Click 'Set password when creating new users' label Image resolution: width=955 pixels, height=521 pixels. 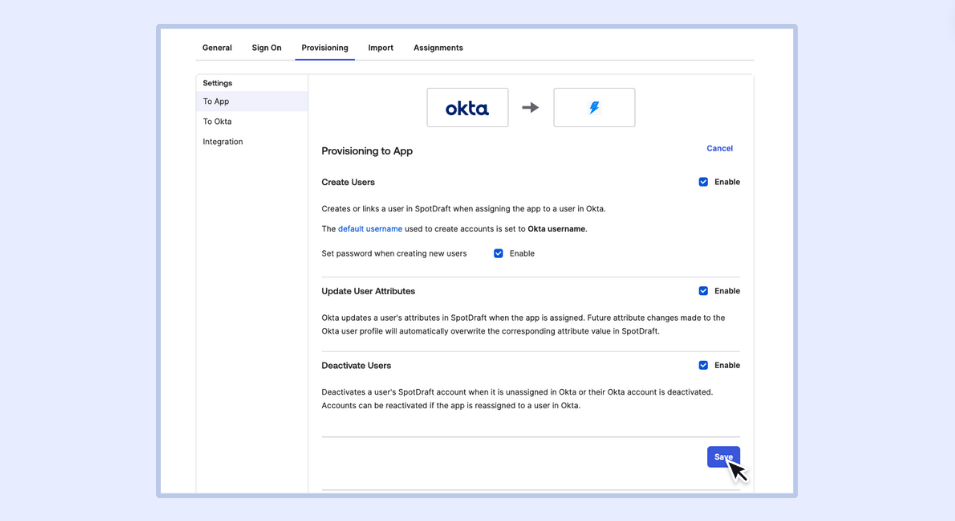point(394,253)
